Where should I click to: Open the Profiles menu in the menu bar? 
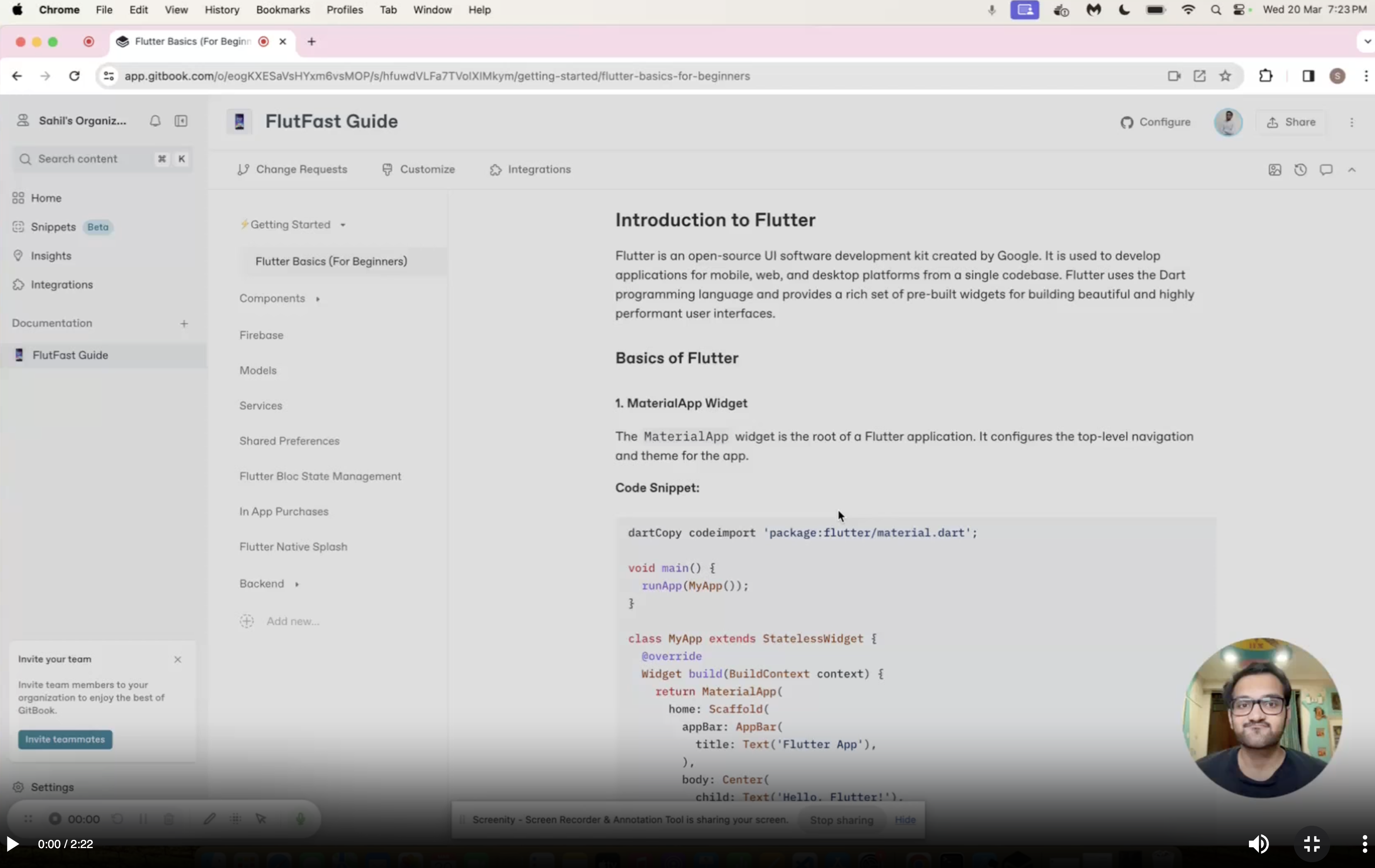[345, 10]
